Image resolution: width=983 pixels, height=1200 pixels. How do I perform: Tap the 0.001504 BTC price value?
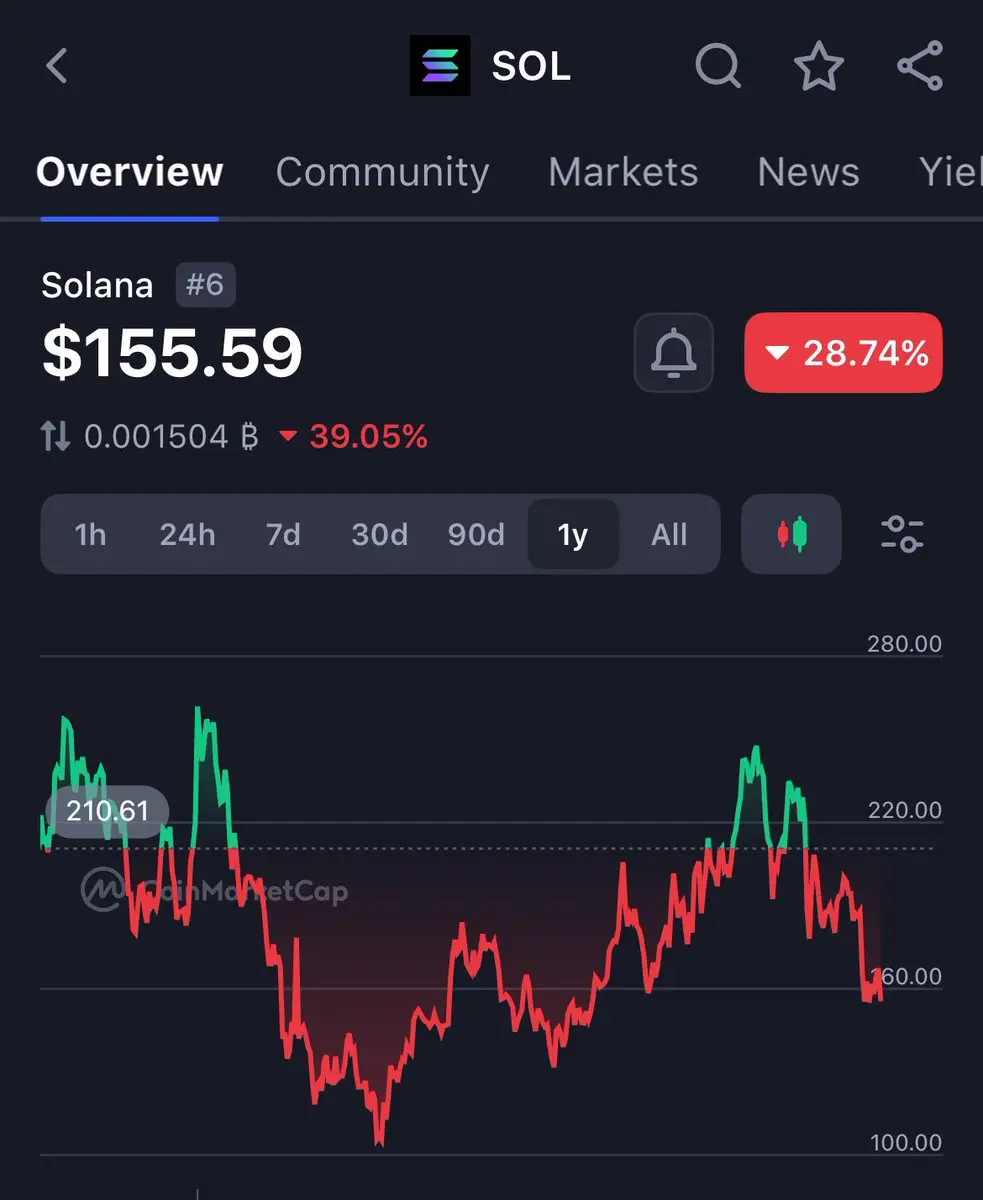pos(172,436)
